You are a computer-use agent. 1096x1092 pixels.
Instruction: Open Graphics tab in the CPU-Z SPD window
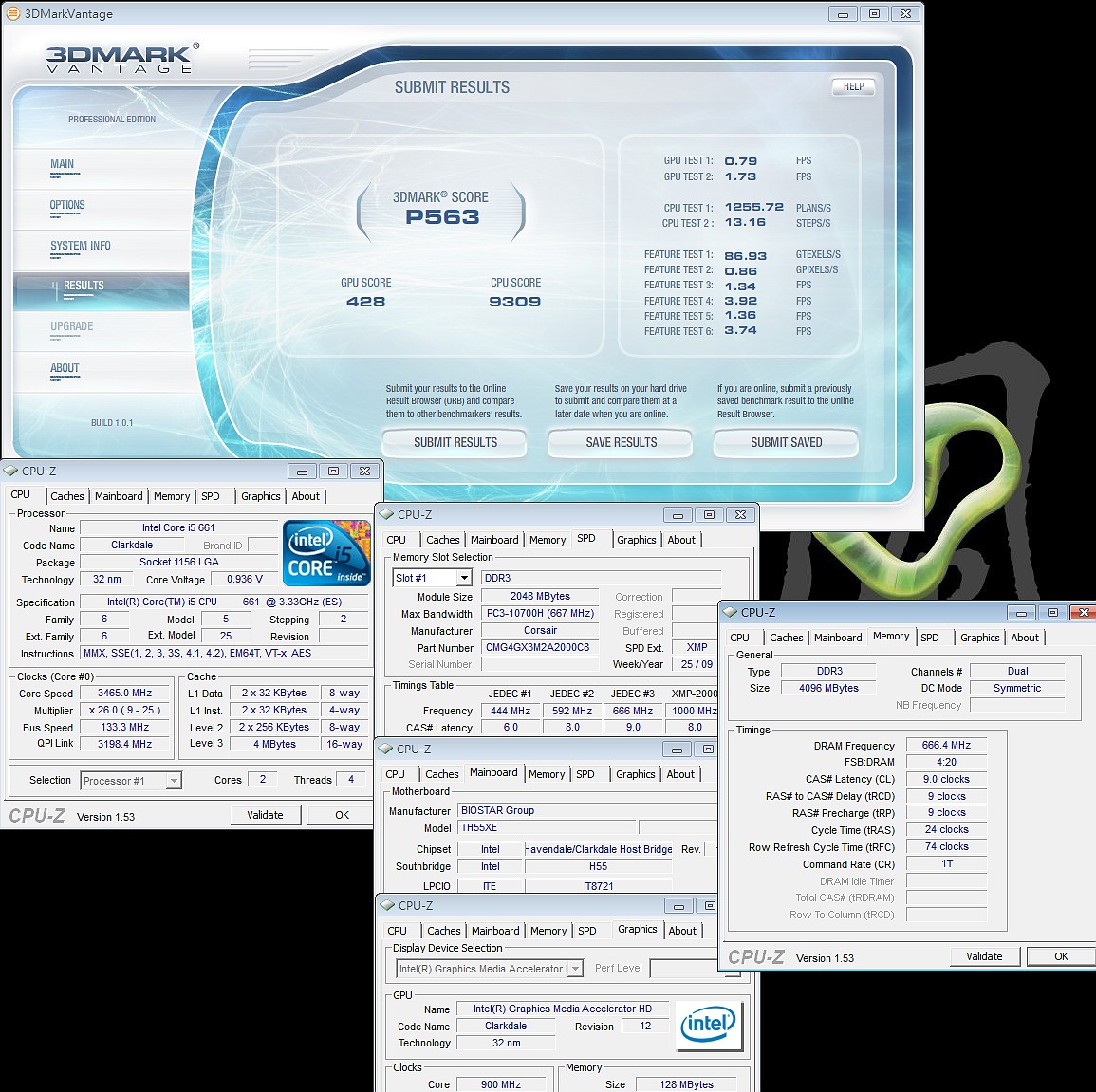coord(637,540)
